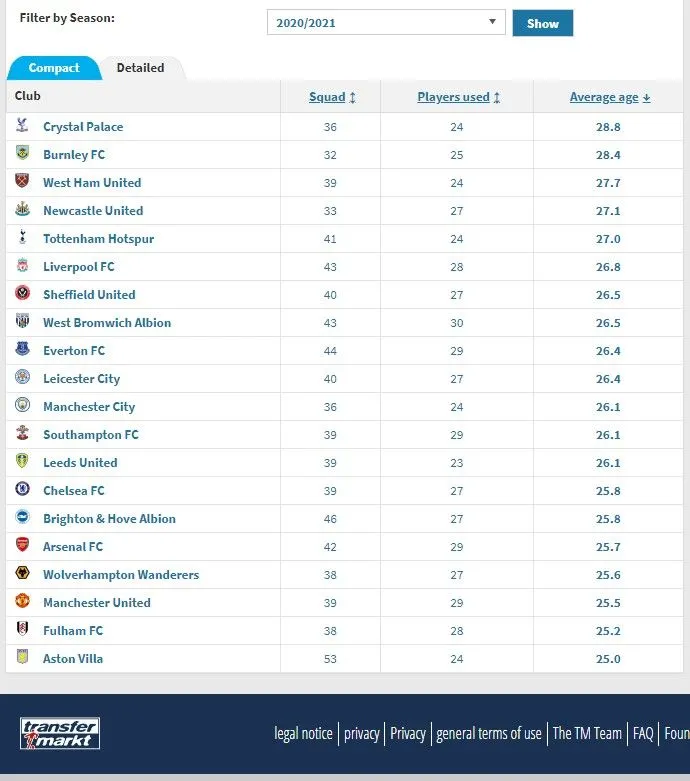Click the West Ham United crest icon

22,182
